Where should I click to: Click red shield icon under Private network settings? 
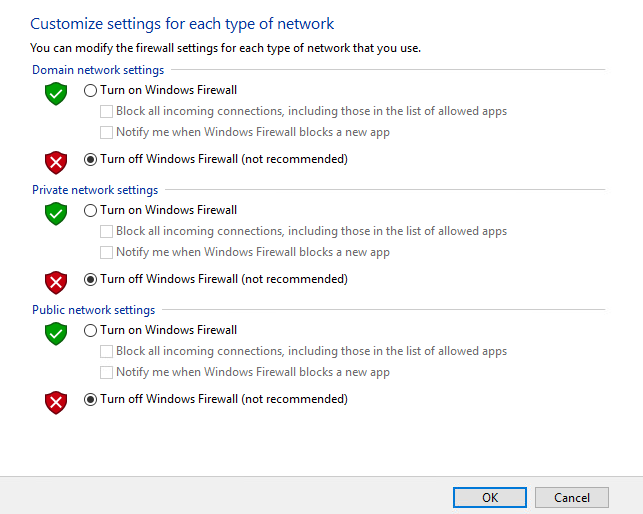(x=56, y=282)
